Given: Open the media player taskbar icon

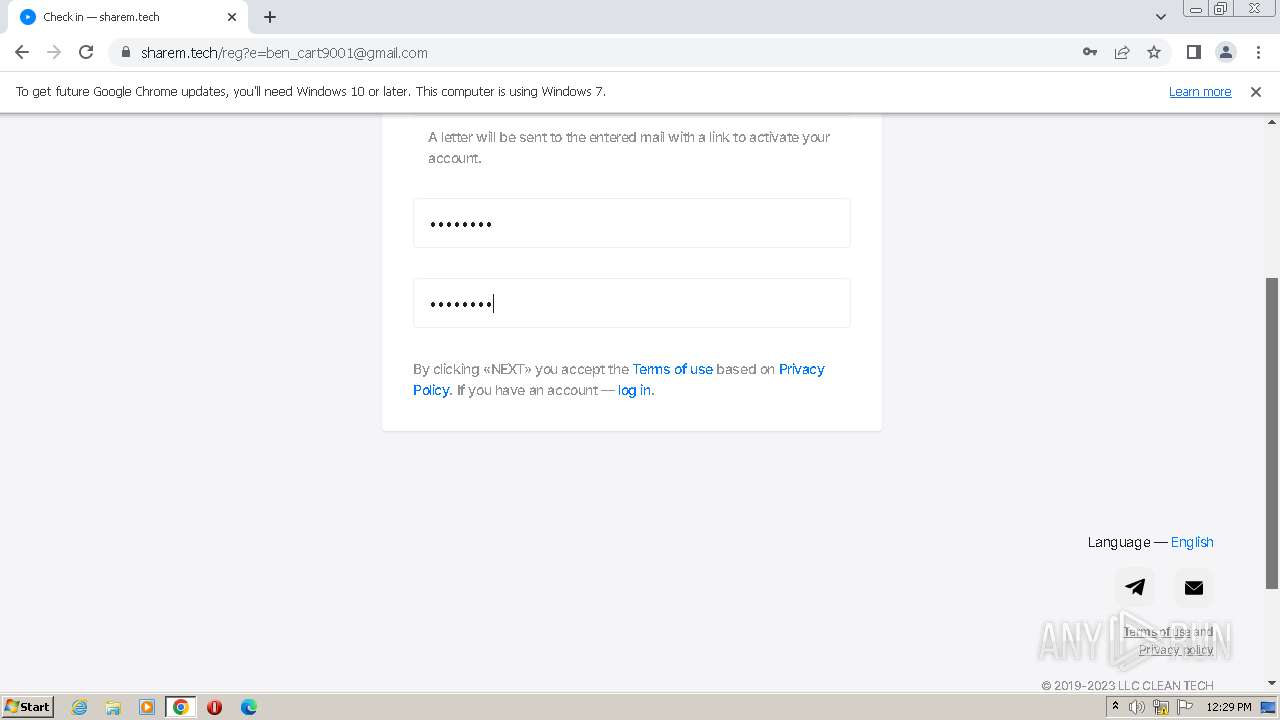Looking at the screenshot, I should pyautogui.click(x=147, y=707).
